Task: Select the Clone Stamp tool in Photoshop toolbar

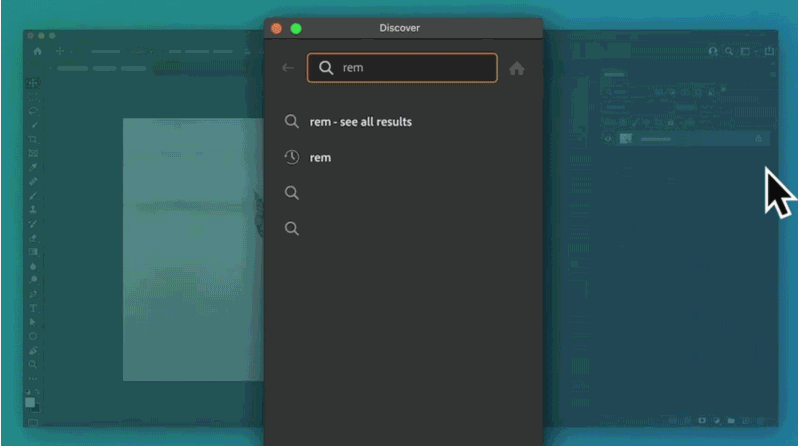Action: tap(33, 209)
